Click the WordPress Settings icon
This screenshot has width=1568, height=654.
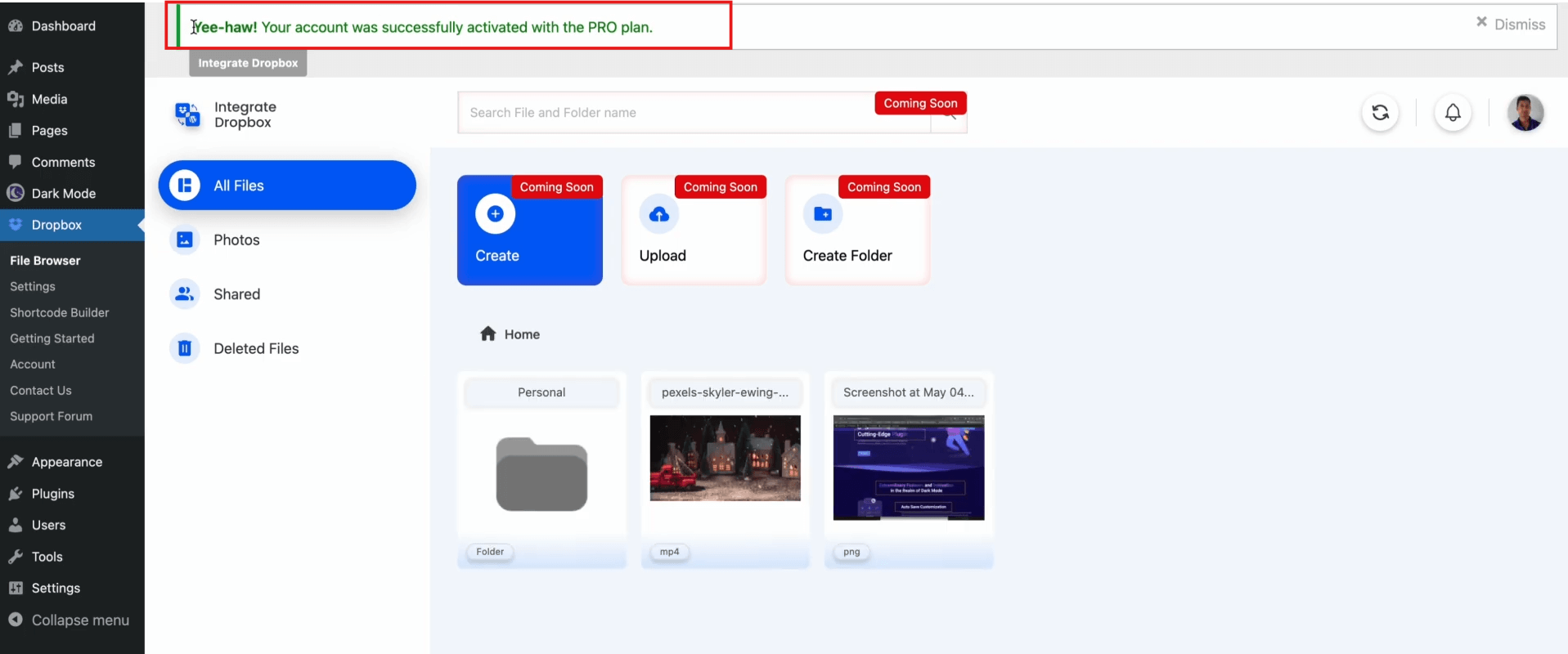tap(15, 589)
